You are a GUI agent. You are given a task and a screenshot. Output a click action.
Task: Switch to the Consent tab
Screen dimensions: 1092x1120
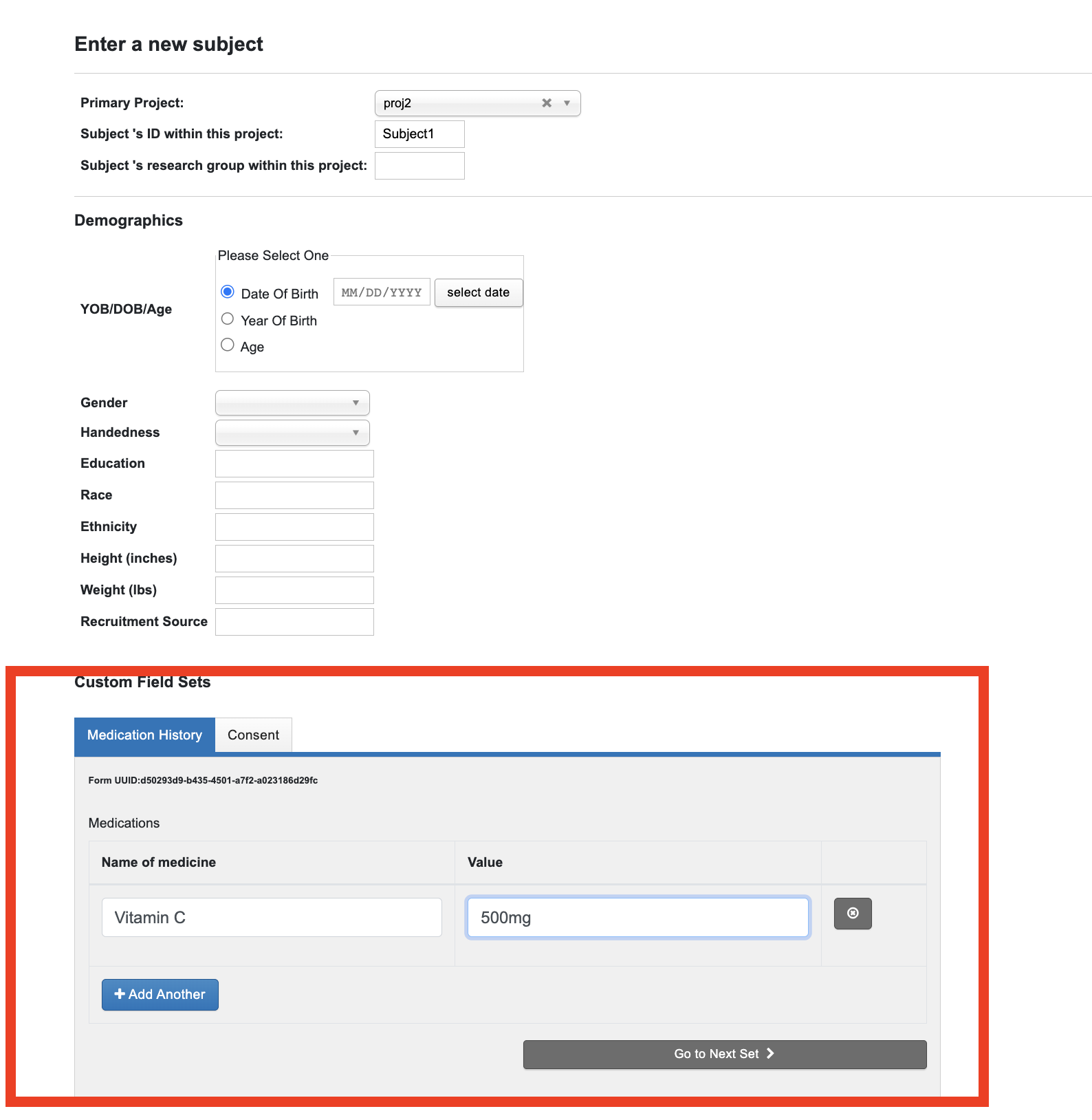253,735
